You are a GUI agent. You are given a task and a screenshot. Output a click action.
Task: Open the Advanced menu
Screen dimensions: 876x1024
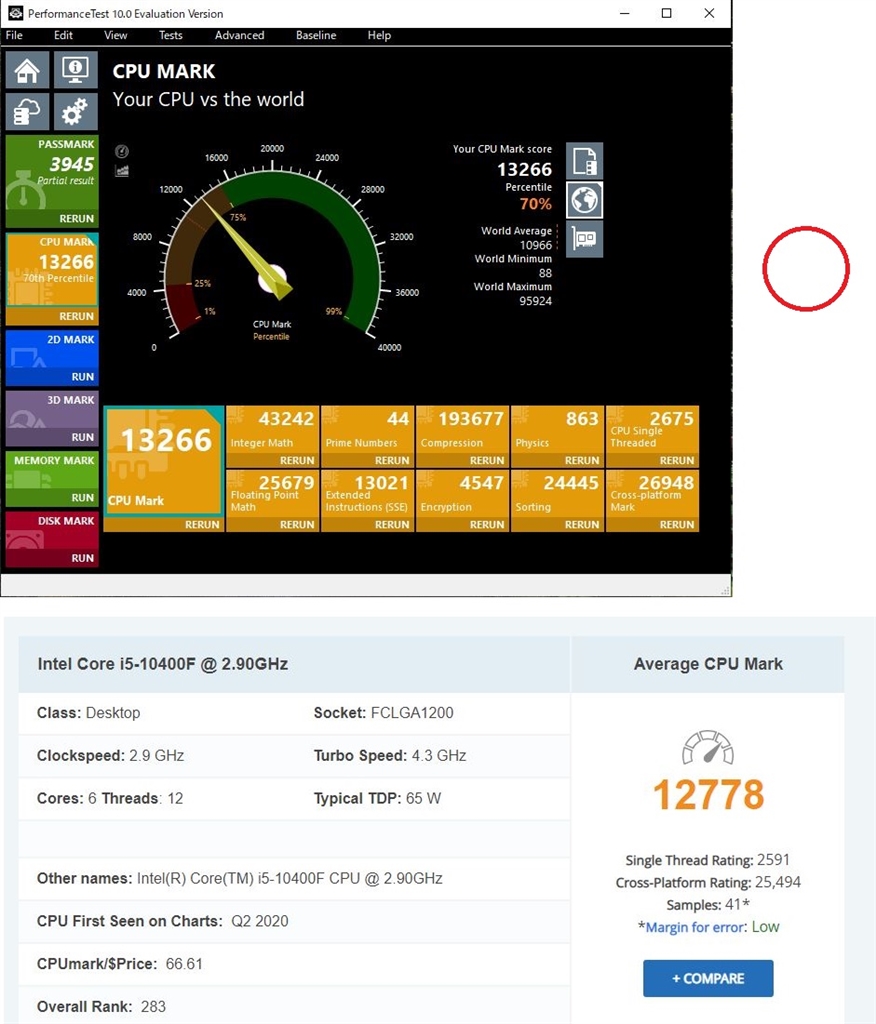(x=240, y=35)
